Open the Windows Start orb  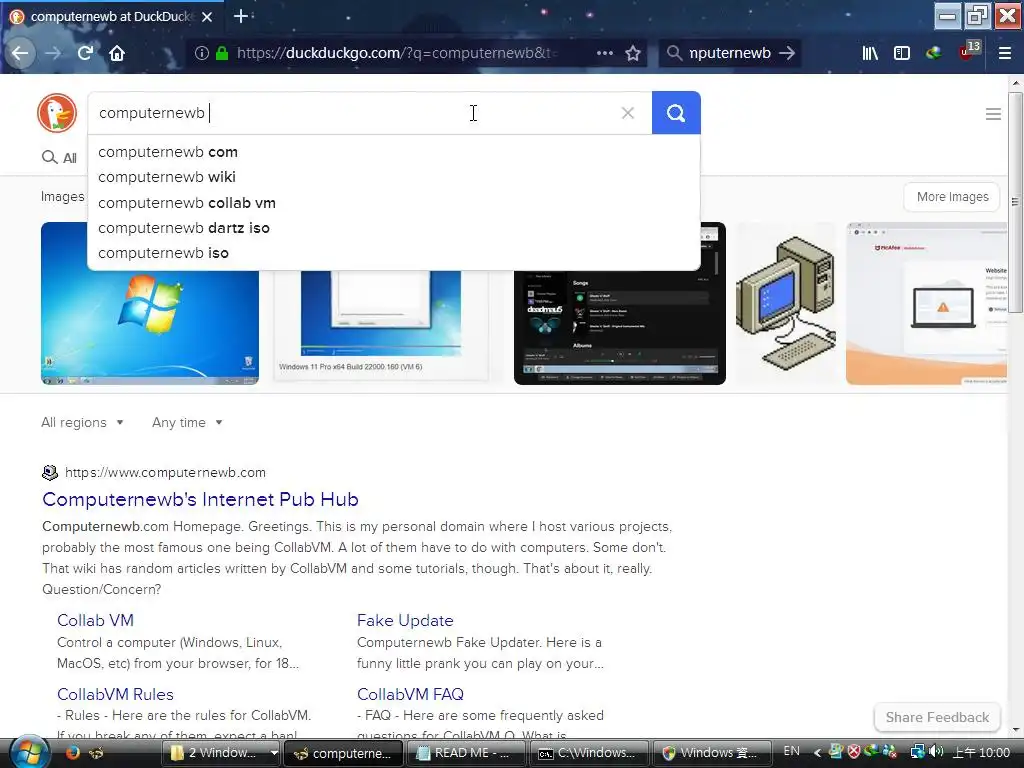point(29,752)
